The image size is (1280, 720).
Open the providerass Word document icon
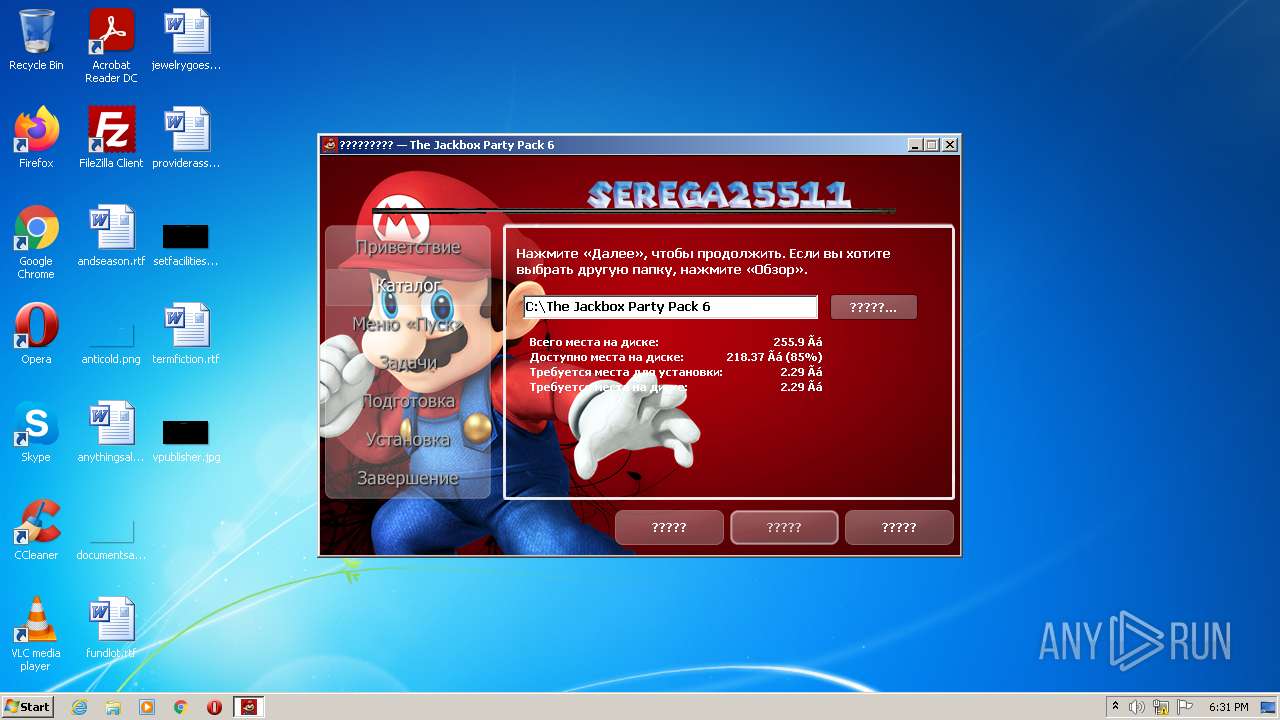tap(186, 138)
